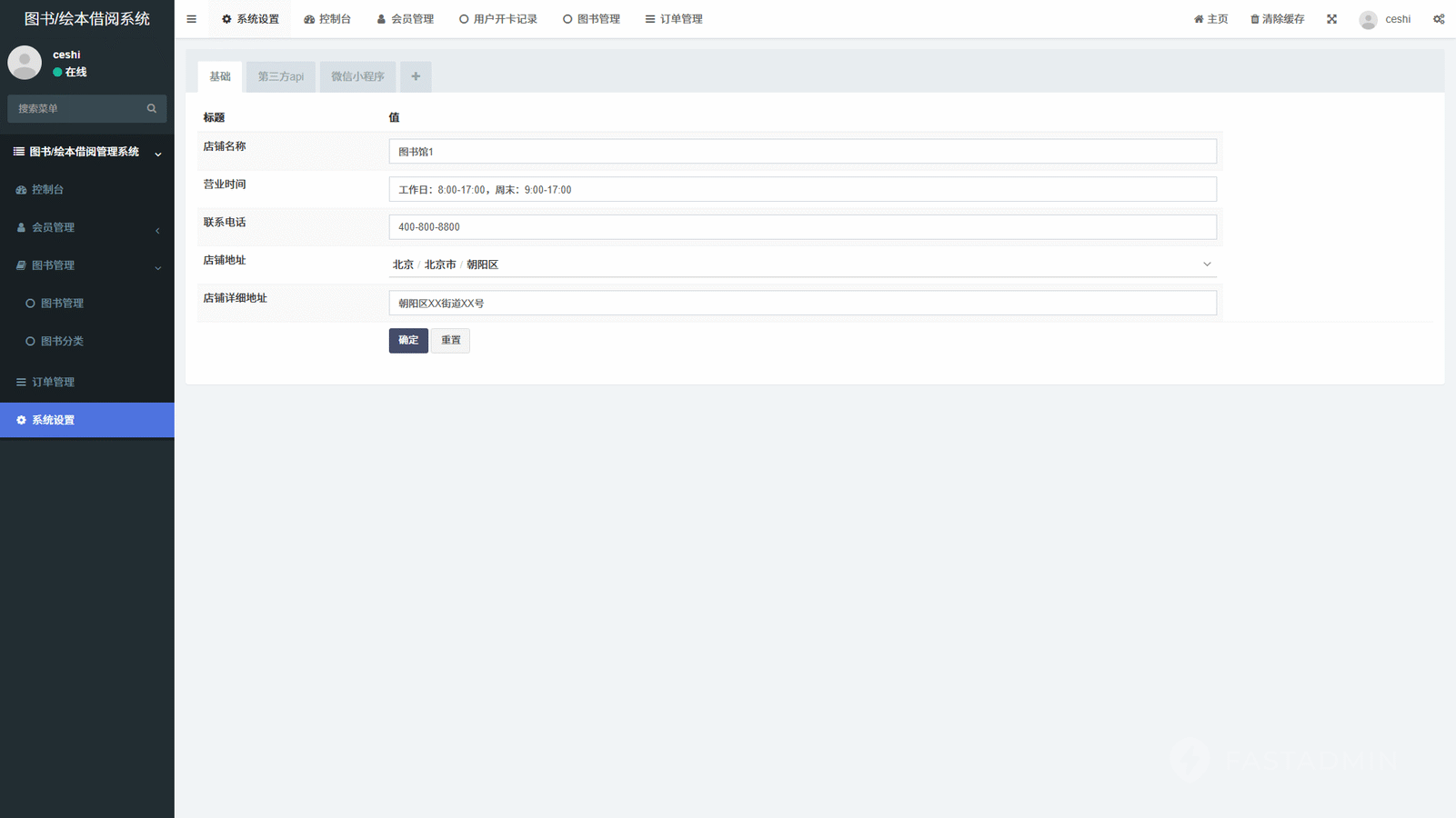This screenshot has width=1456, height=818.
Task: Open the 店铺地址 region dropdown
Action: click(x=802, y=264)
